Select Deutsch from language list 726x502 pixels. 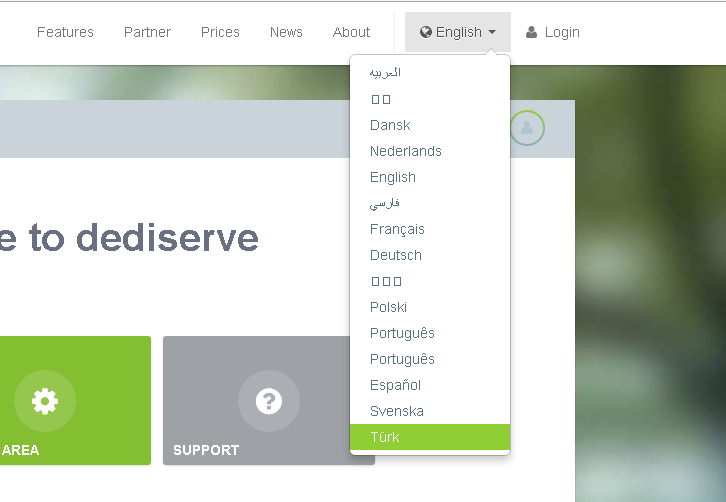[x=430, y=255]
